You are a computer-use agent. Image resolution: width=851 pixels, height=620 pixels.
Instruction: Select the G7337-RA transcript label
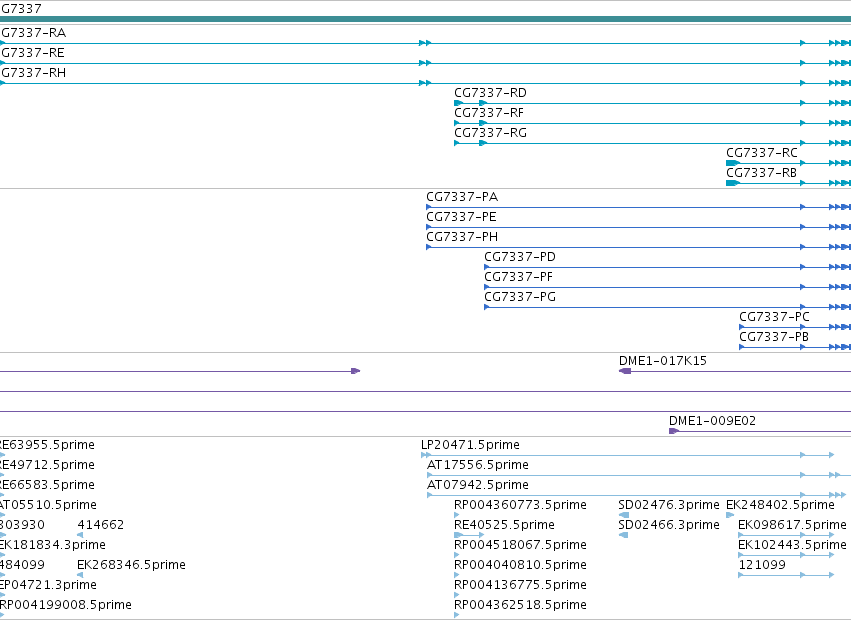(x=33, y=33)
